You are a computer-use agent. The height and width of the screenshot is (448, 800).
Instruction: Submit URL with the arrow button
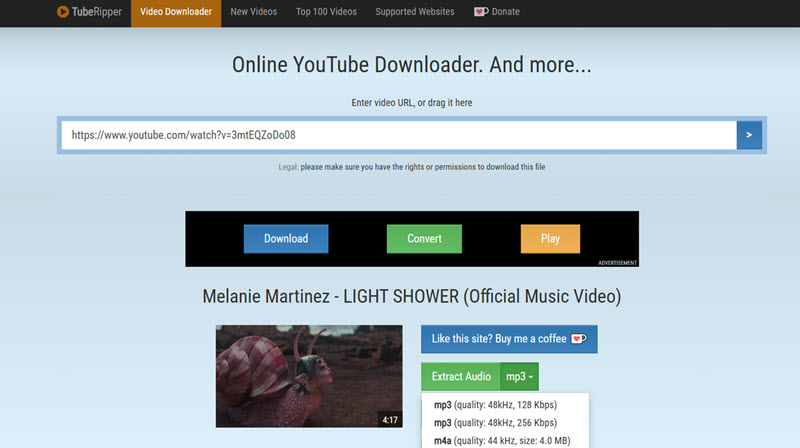pos(749,135)
